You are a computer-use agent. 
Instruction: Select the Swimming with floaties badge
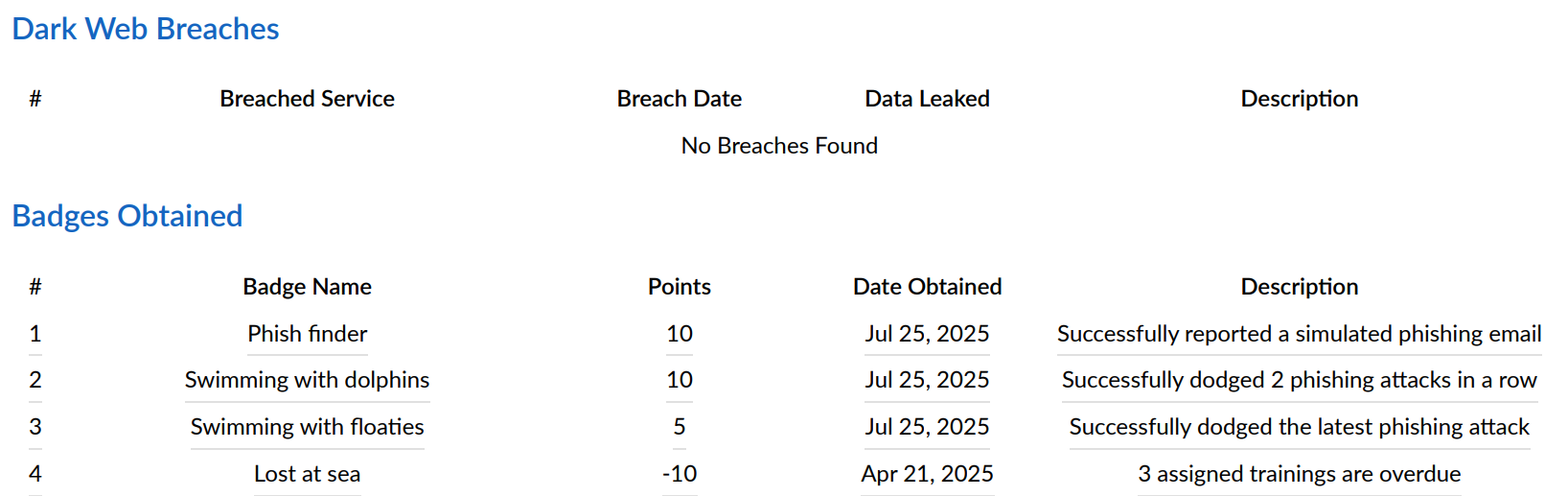click(x=307, y=427)
